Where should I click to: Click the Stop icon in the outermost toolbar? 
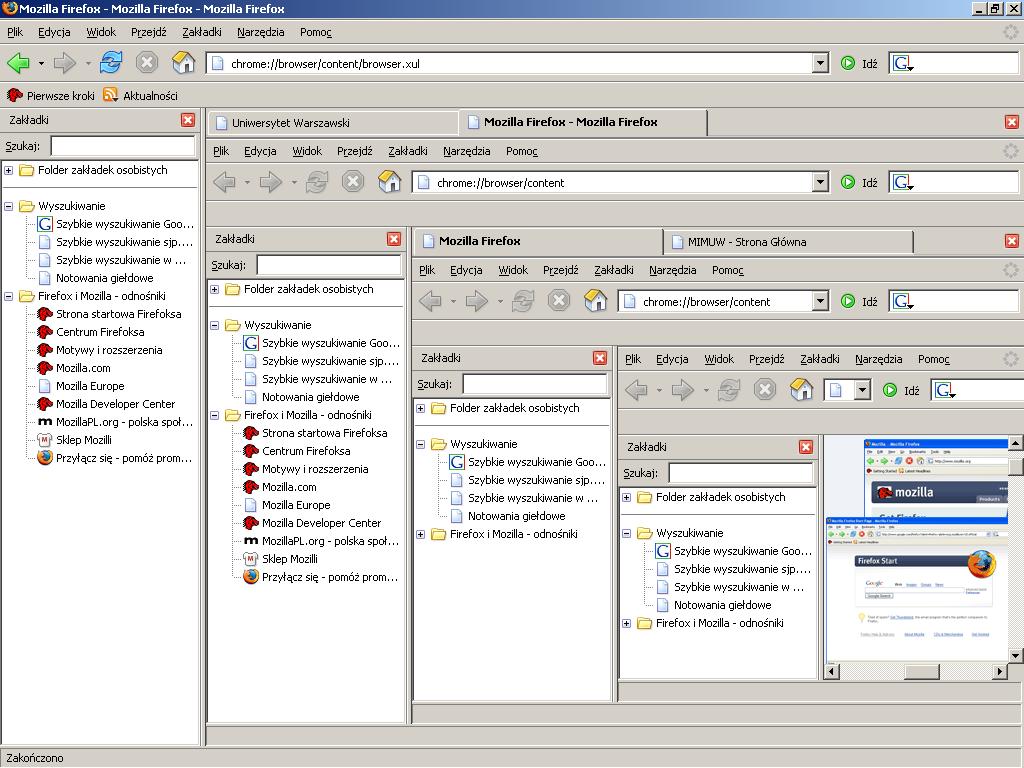(147, 63)
